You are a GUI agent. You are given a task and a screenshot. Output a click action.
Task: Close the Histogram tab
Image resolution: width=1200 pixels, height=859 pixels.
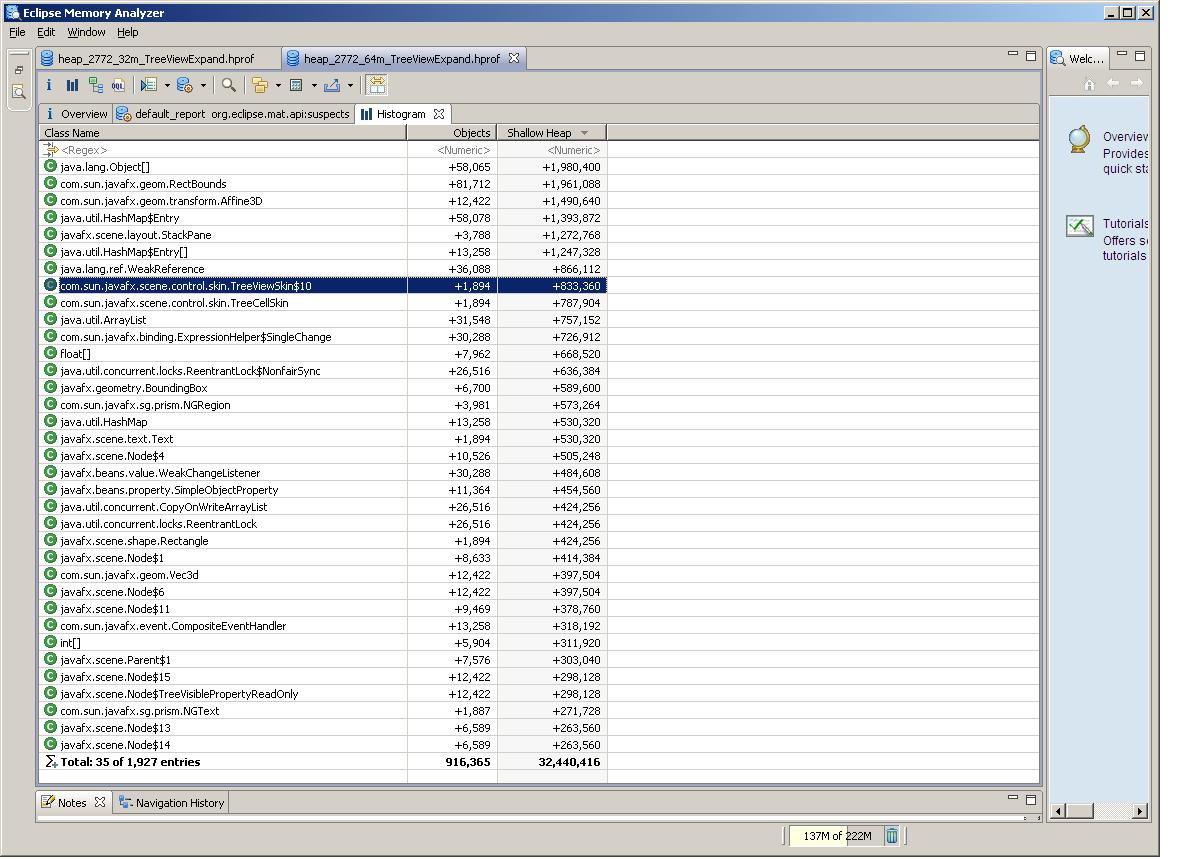point(439,114)
